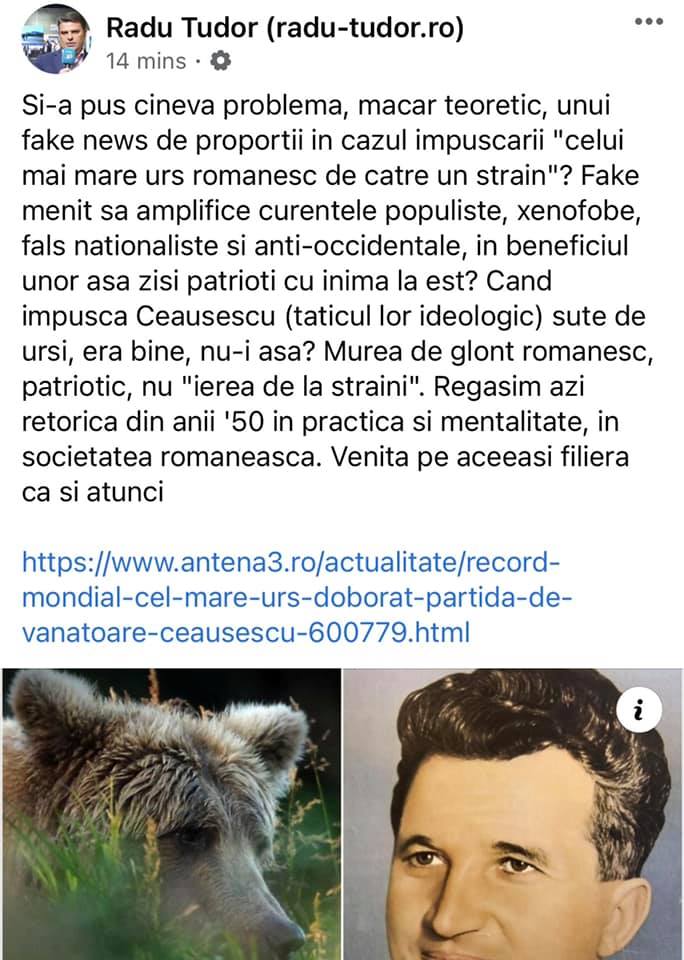
Task: Click the link ending "vanatoare-ceausescu-600779.html"
Action: click(246, 632)
